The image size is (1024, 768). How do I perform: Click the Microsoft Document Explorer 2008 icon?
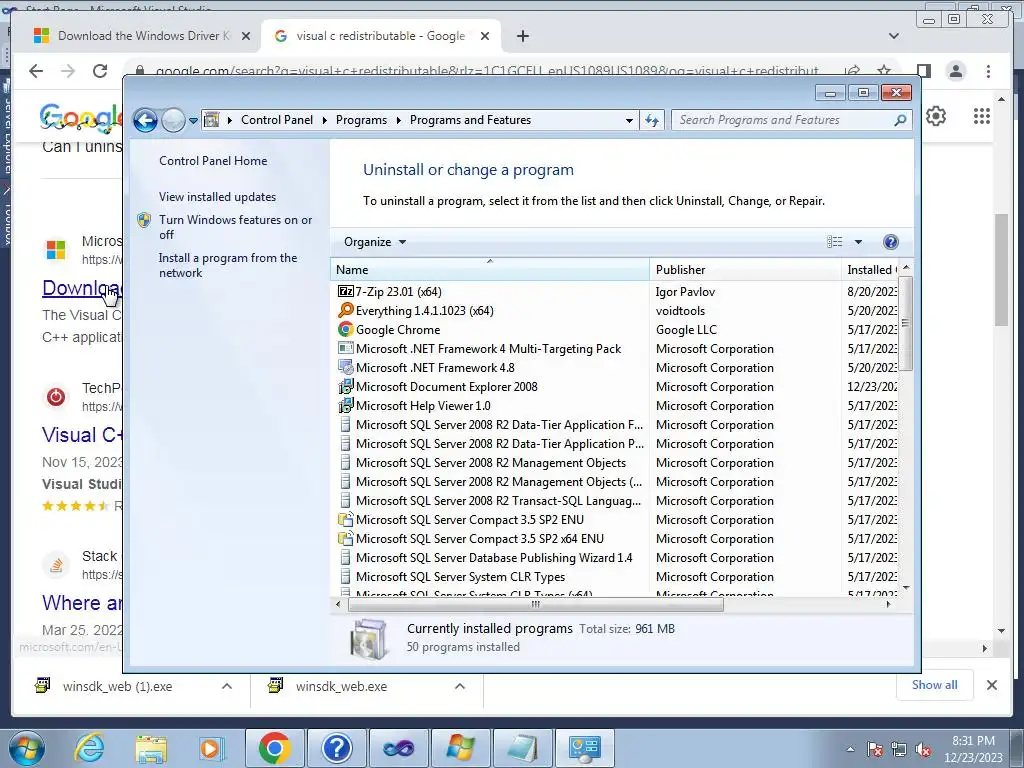[x=345, y=386]
